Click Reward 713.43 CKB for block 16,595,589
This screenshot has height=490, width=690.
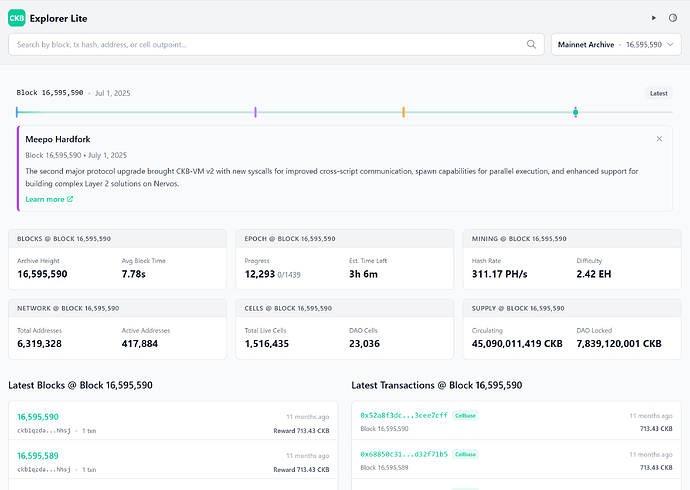(301, 469)
